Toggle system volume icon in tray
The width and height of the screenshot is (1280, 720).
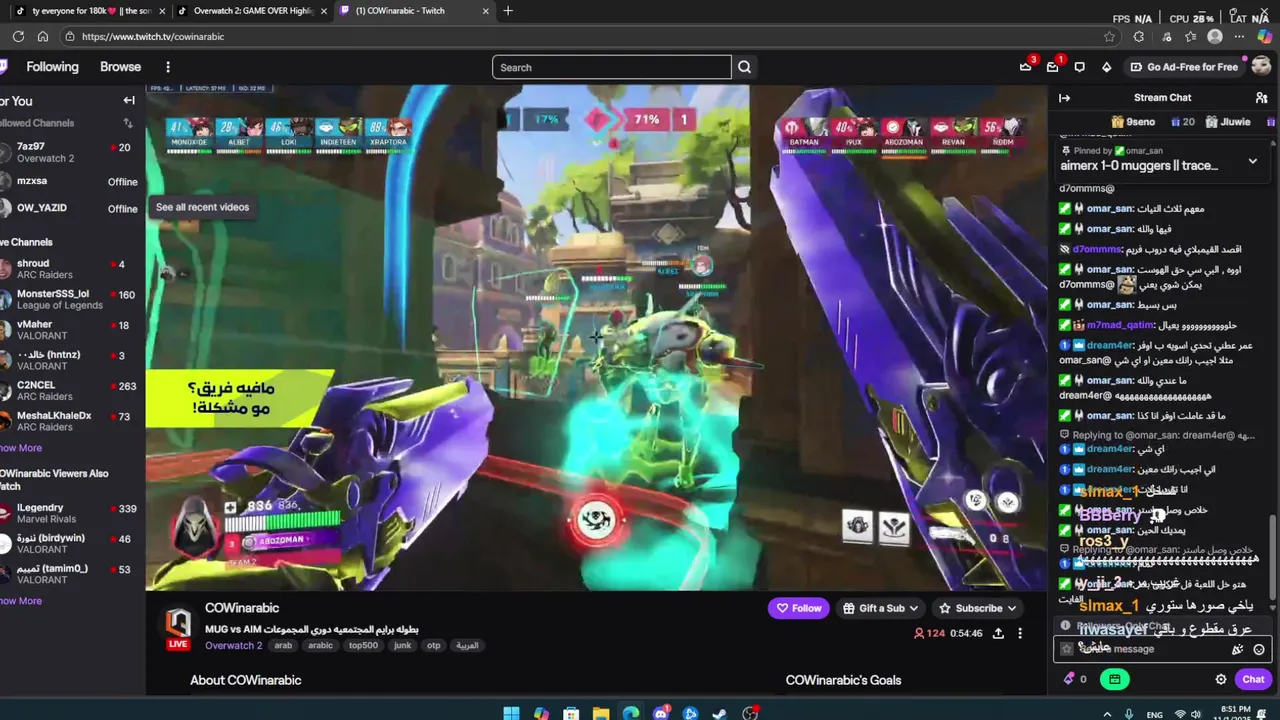point(1198,715)
